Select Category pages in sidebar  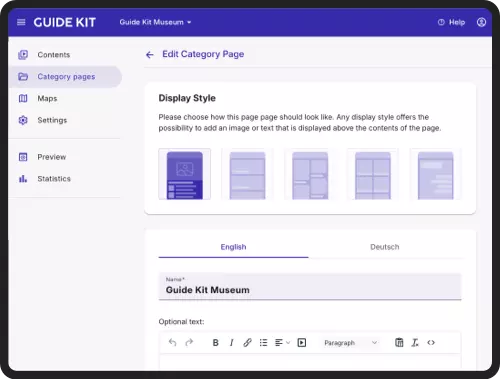click(x=65, y=77)
